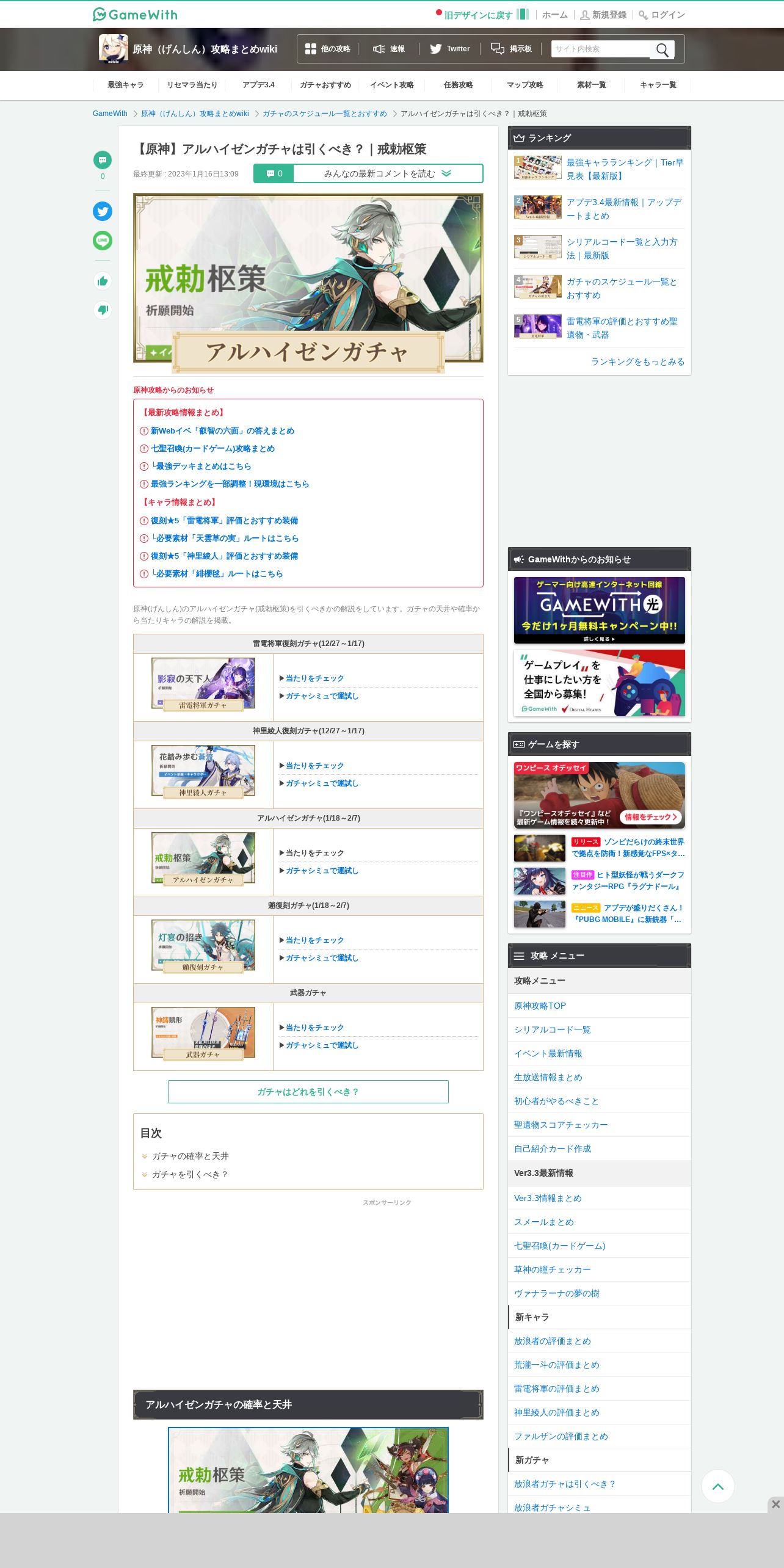Click GameWith breadcrumb link
Viewport: 784px width, 1568px height.
[x=110, y=114]
